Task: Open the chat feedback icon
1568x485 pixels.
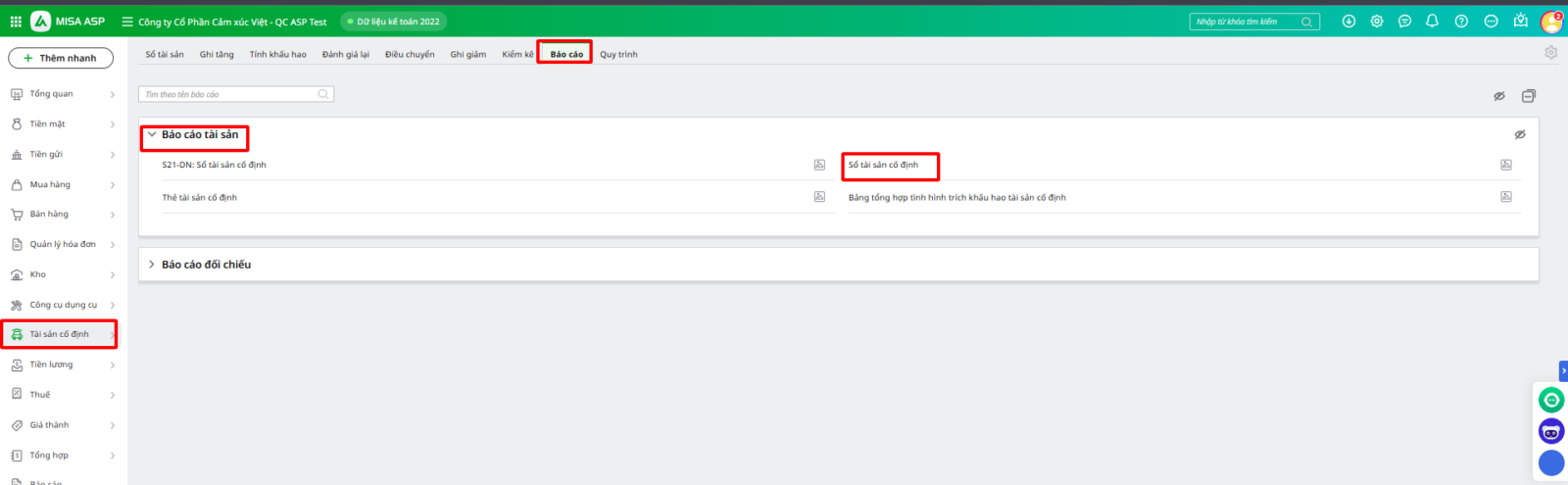Action: point(1404,22)
